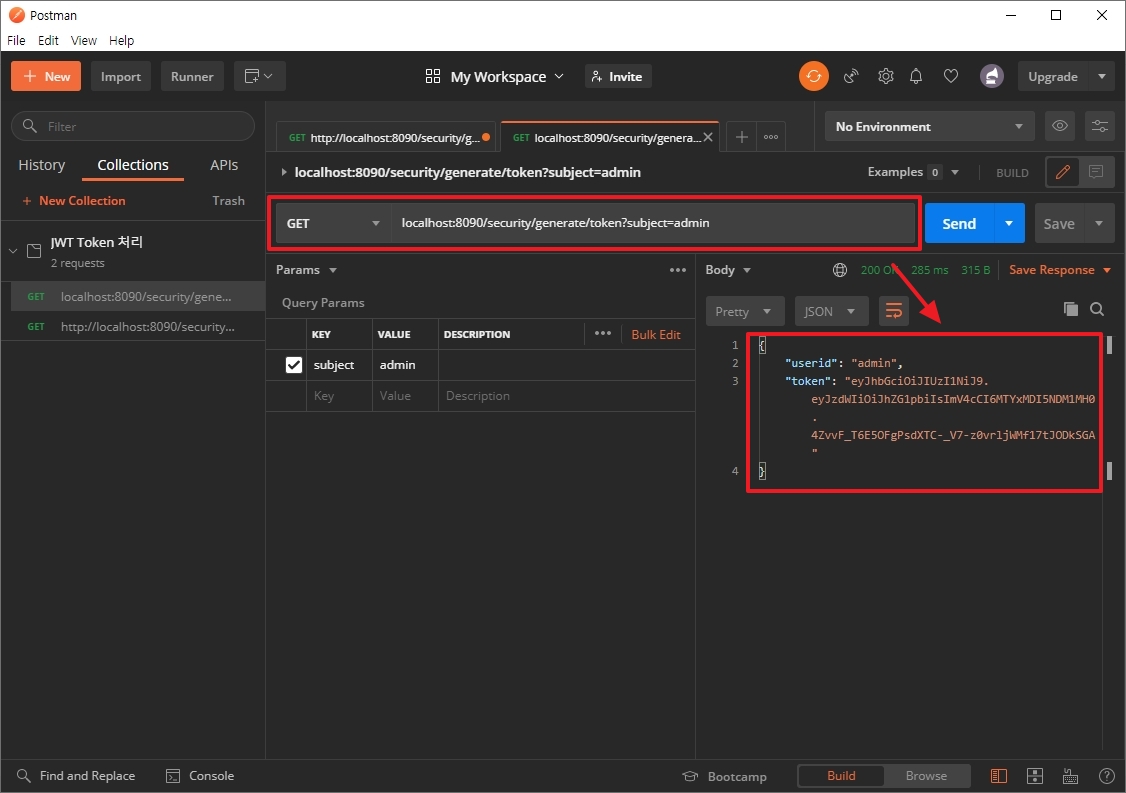Open the Save Response dropdown

[x=1060, y=270]
